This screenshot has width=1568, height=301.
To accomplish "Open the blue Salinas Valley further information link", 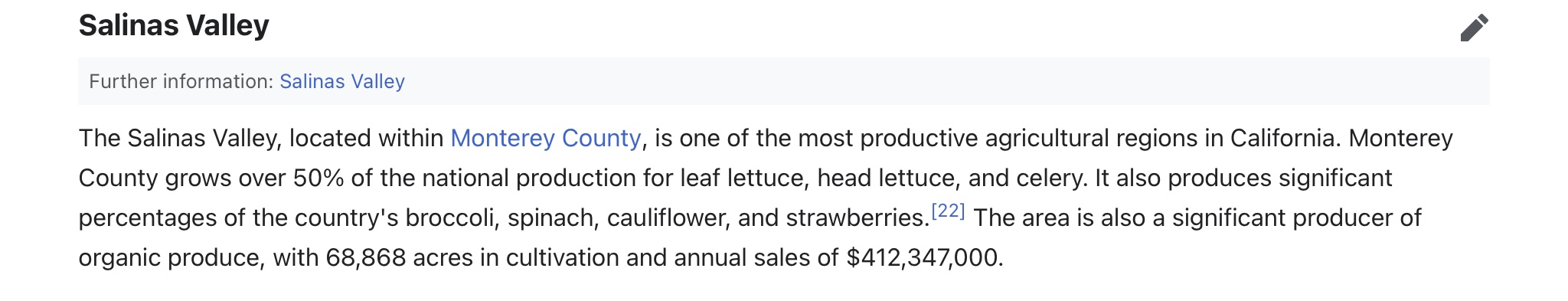I will 342,81.
